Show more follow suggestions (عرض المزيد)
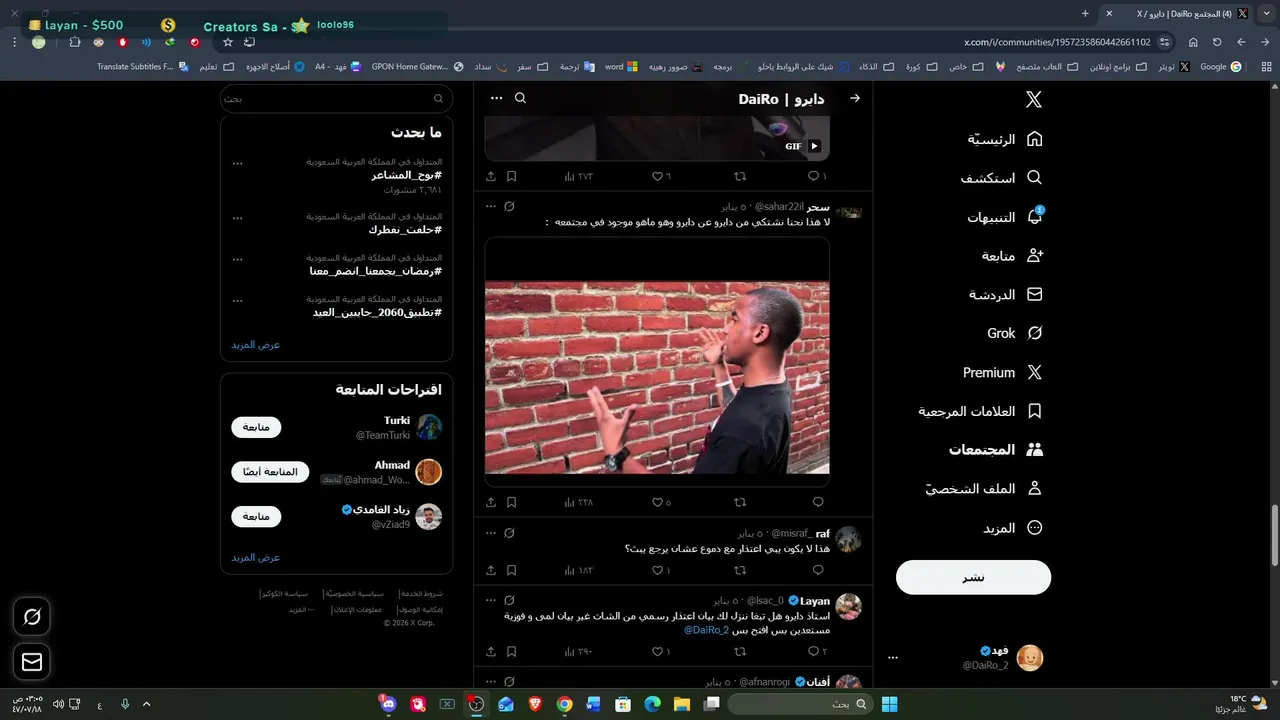 tap(256, 557)
